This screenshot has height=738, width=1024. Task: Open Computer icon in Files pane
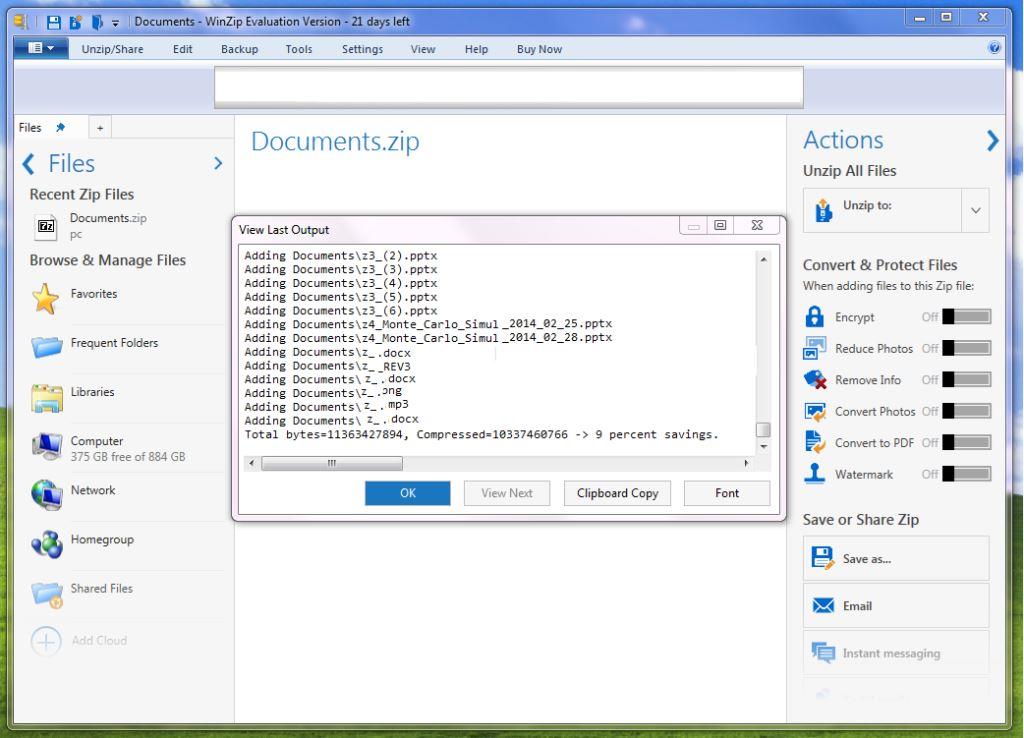pos(47,446)
